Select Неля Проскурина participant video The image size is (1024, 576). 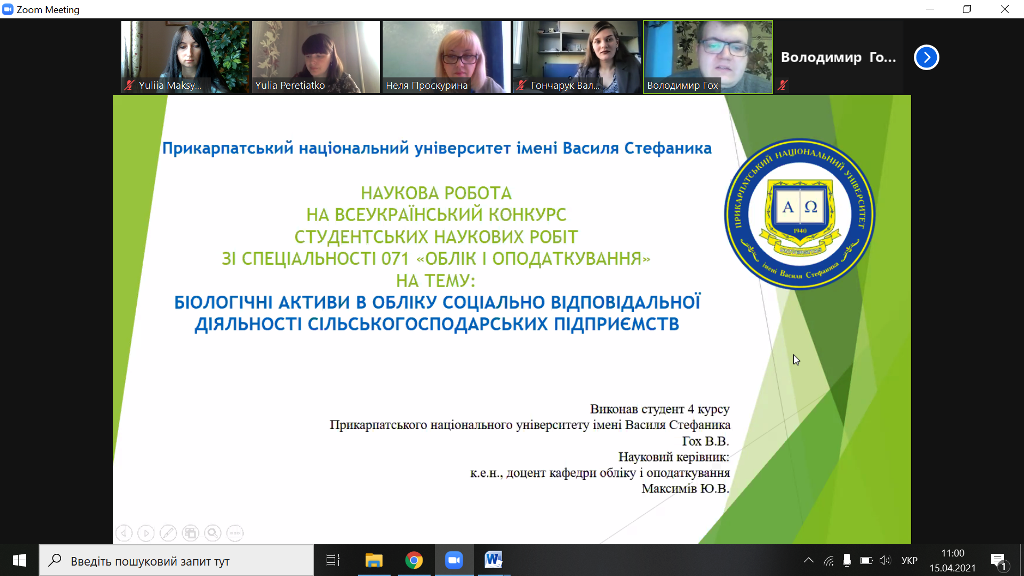tap(443, 57)
